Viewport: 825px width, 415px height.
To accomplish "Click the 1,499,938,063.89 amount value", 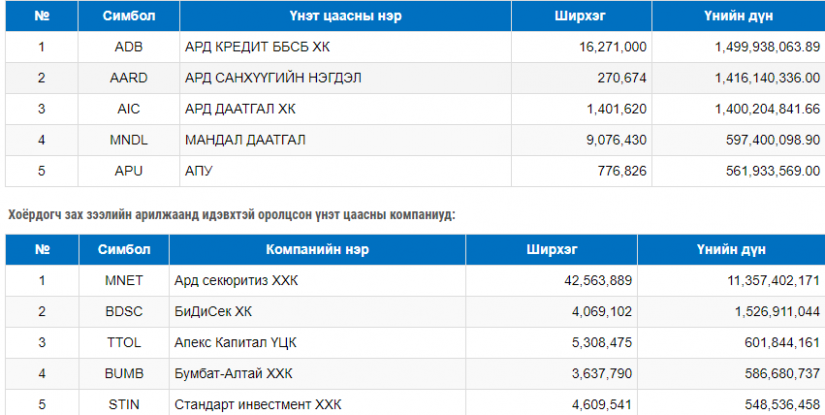I will pos(767,47).
